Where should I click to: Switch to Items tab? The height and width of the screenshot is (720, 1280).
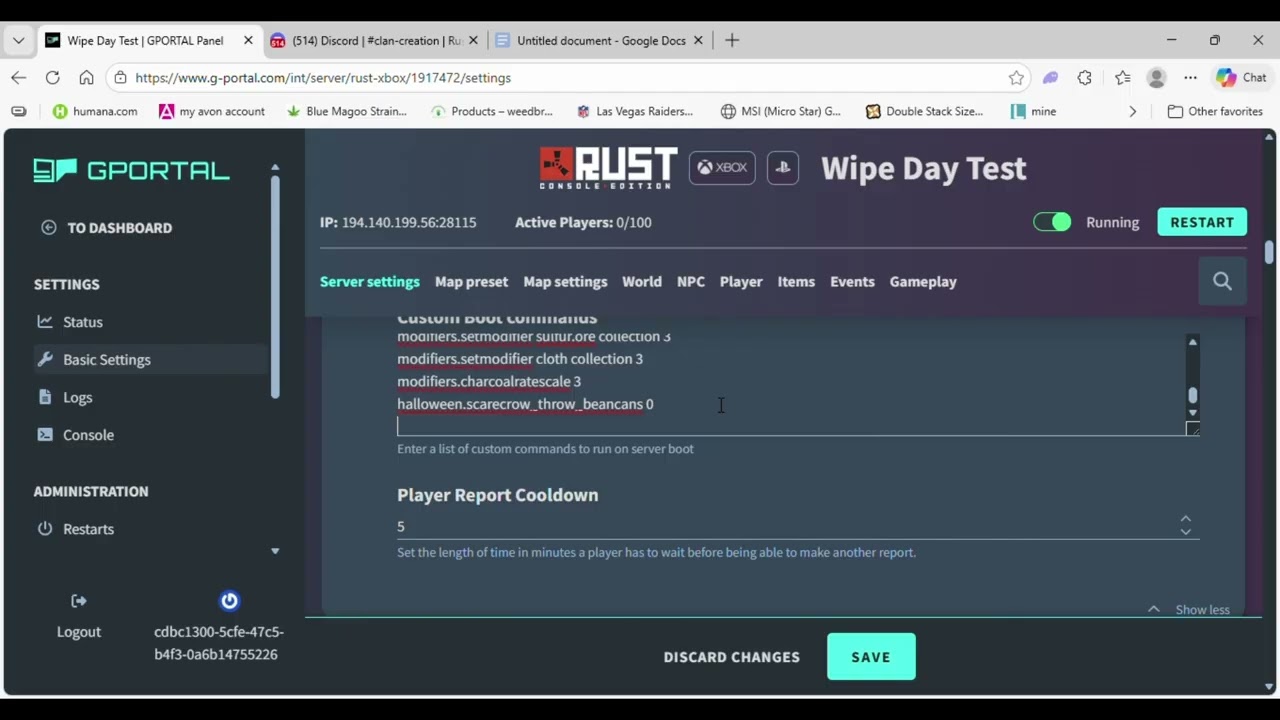796,282
